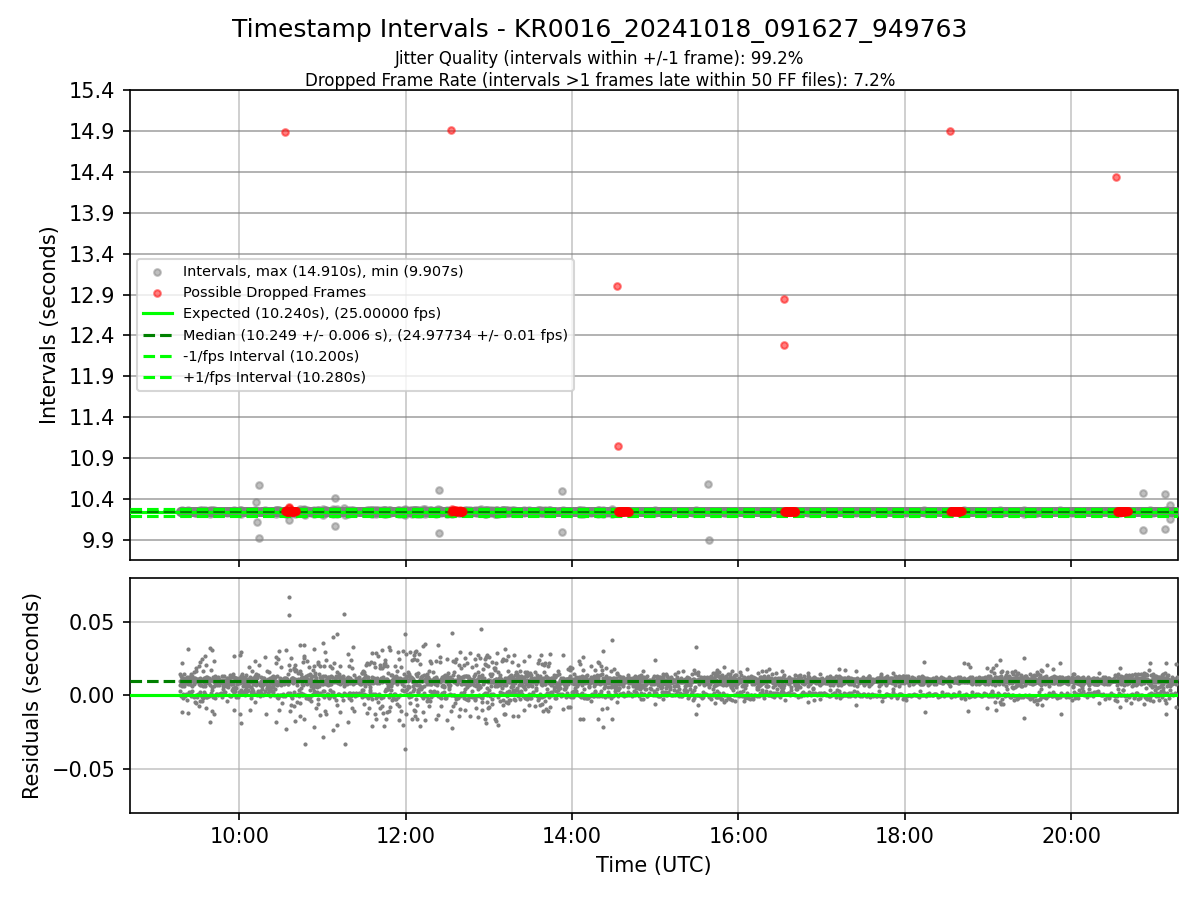Click the Intervals (seconds) y-axis label
1200x900 pixels.
coord(49,325)
